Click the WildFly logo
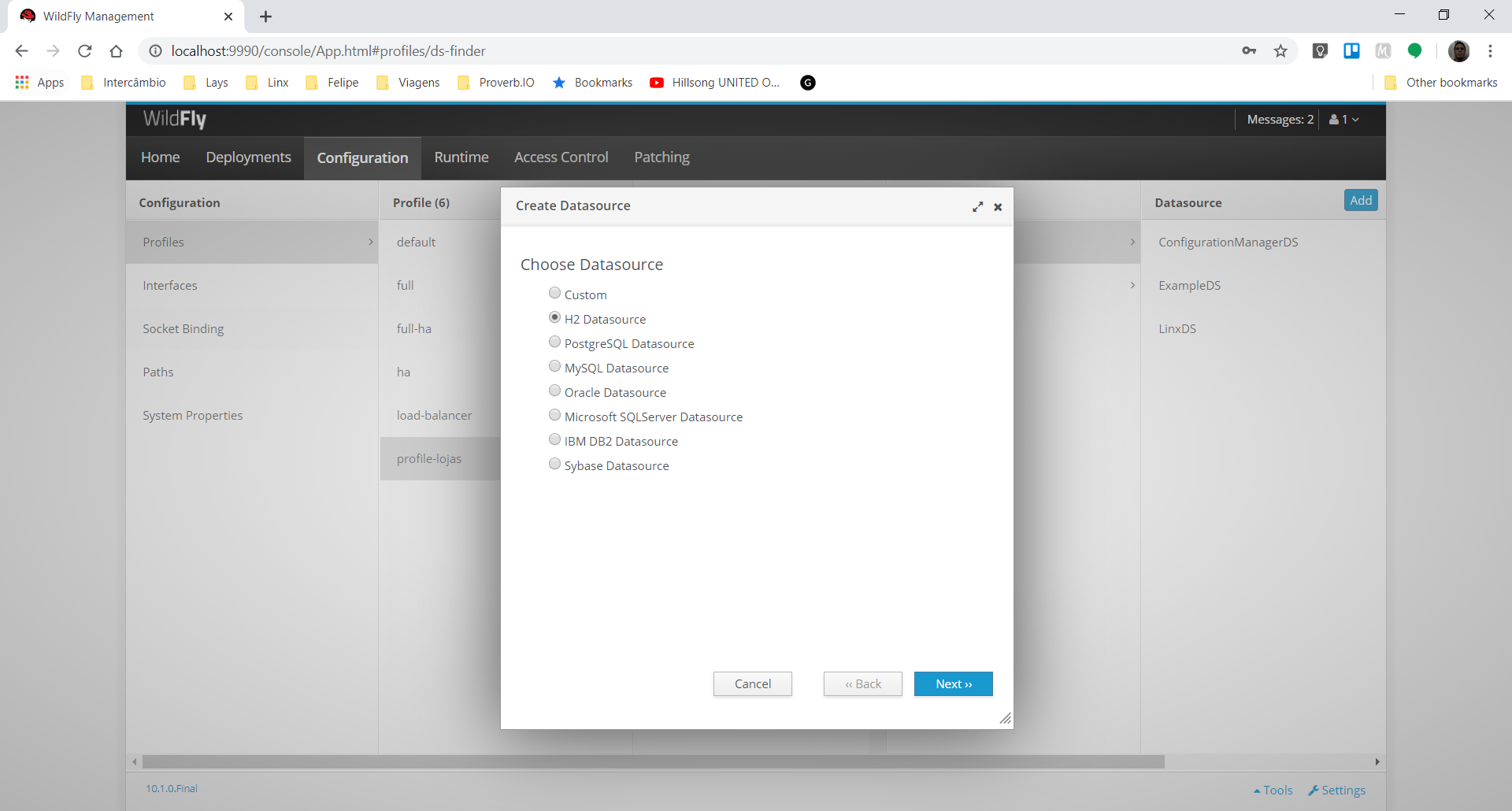The height and width of the screenshot is (811, 1512). (x=175, y=119)
